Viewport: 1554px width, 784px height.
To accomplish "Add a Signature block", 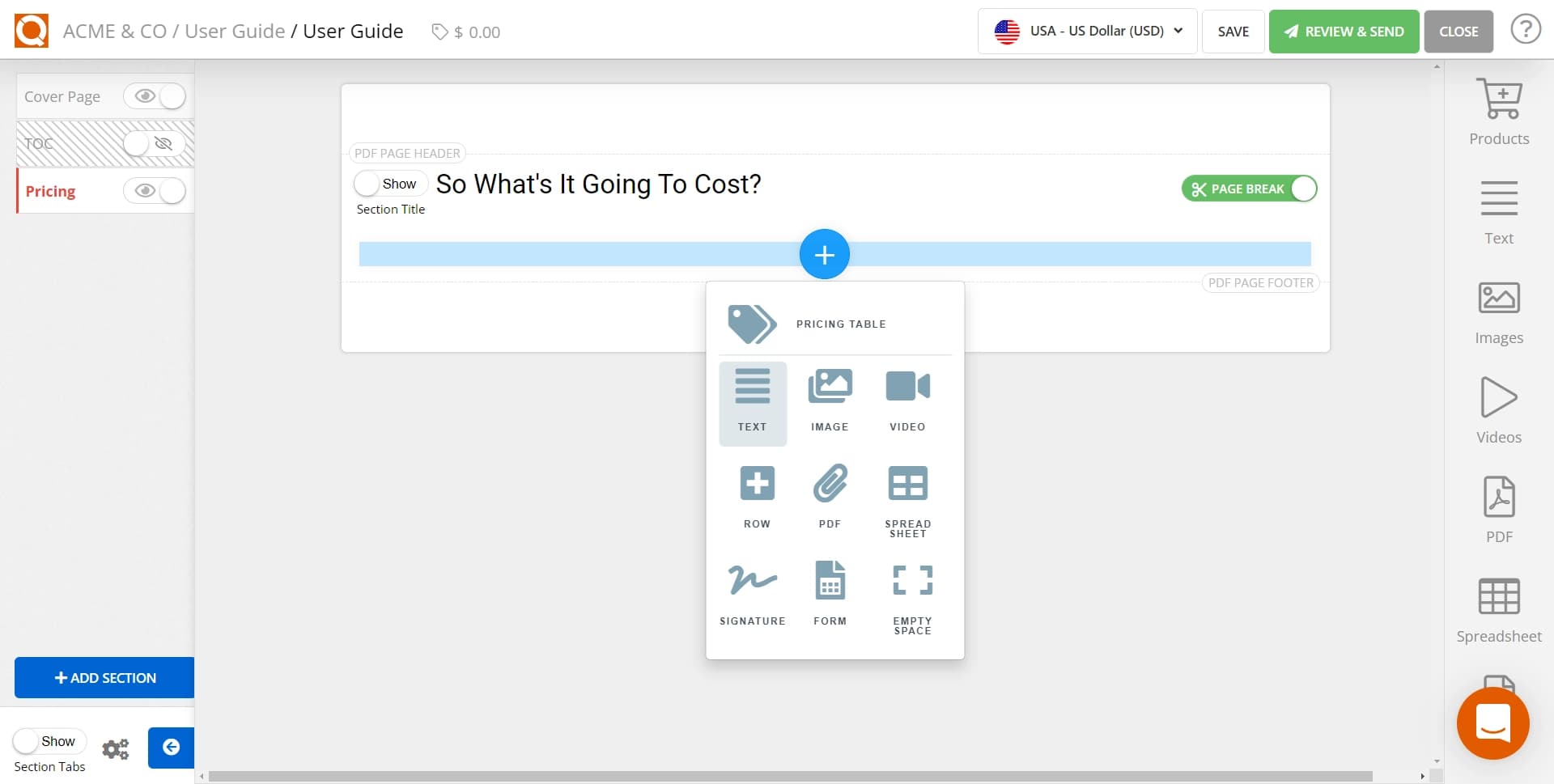I will tap(752, 591).
